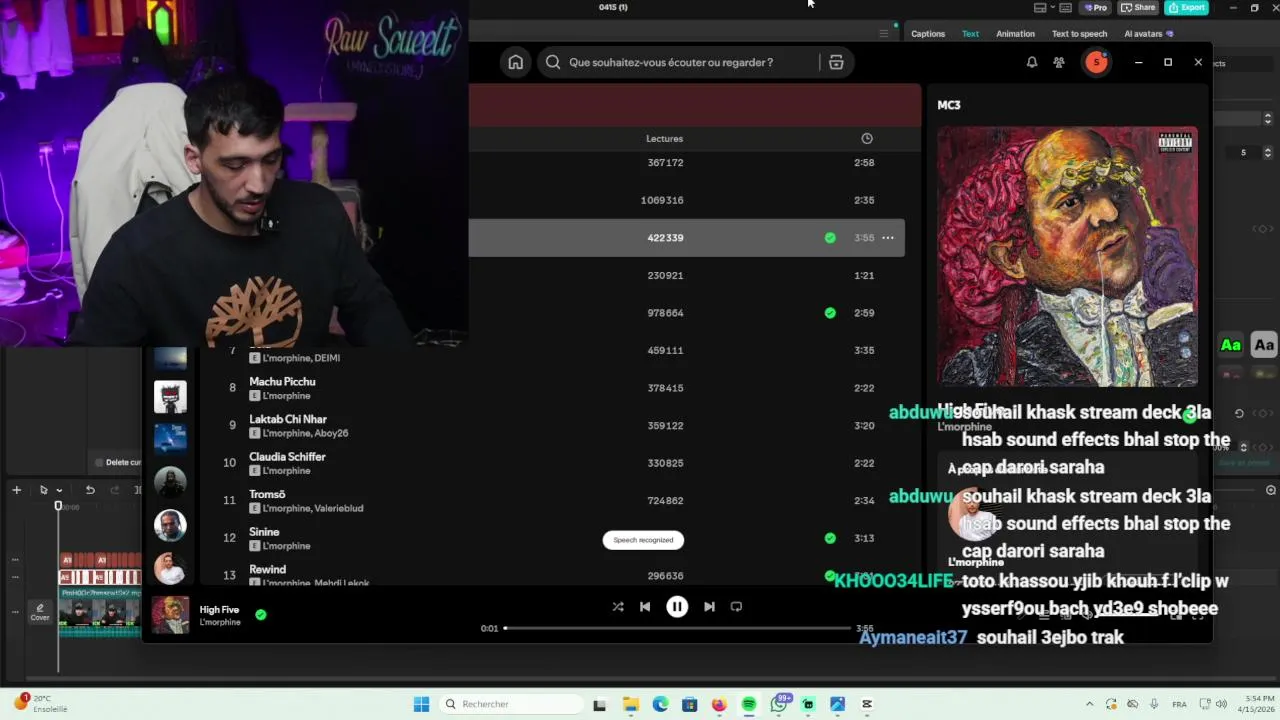
Task: Click the CapCut Export button
Action: coord(1187,7)
